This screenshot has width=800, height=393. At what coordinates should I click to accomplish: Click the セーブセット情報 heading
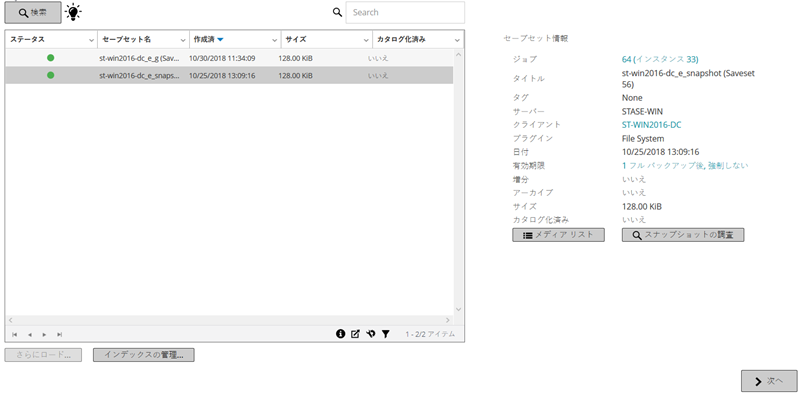[x=536, y=38]
